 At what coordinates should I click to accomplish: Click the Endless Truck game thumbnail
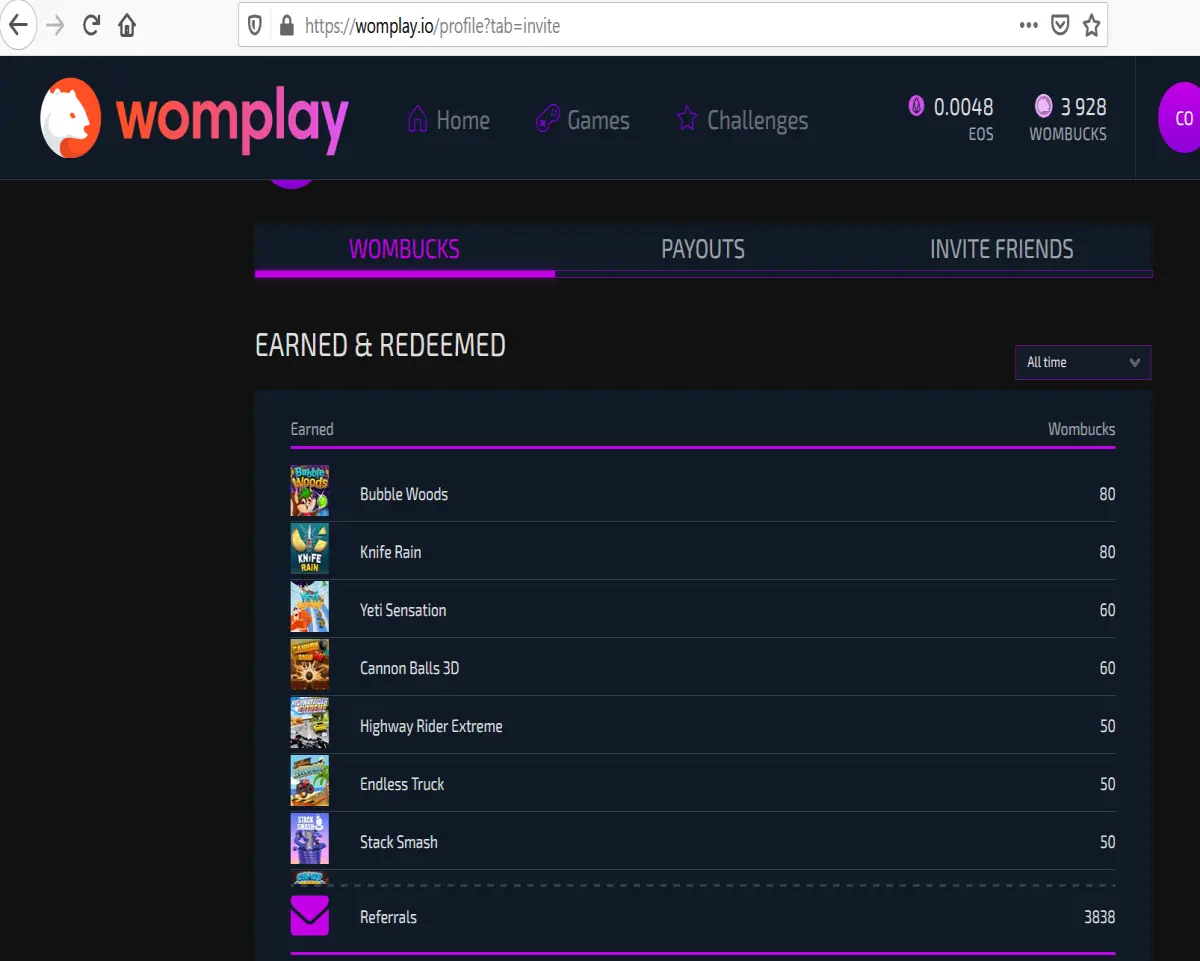pos(309,781)
